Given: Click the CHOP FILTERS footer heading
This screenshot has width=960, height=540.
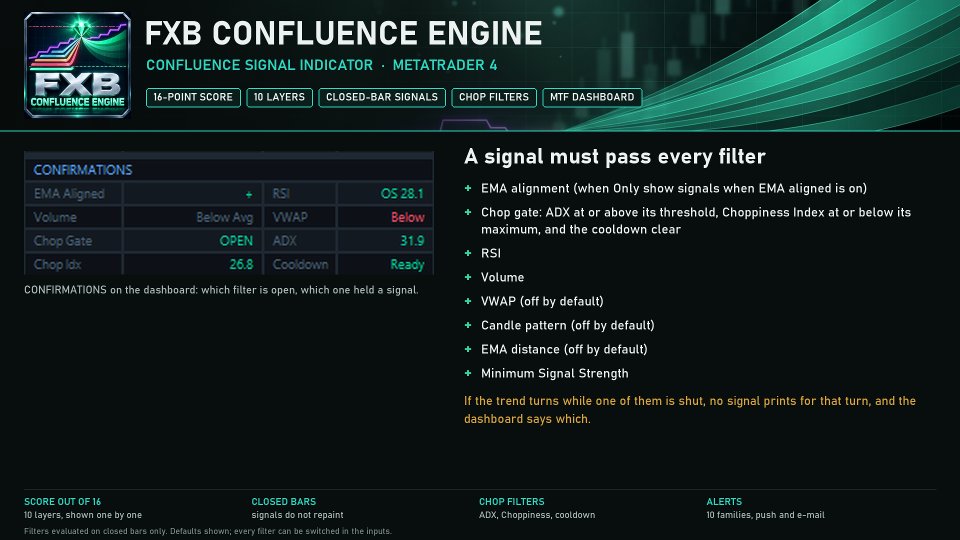Looking at the screenshot, I should pos(512,501).
